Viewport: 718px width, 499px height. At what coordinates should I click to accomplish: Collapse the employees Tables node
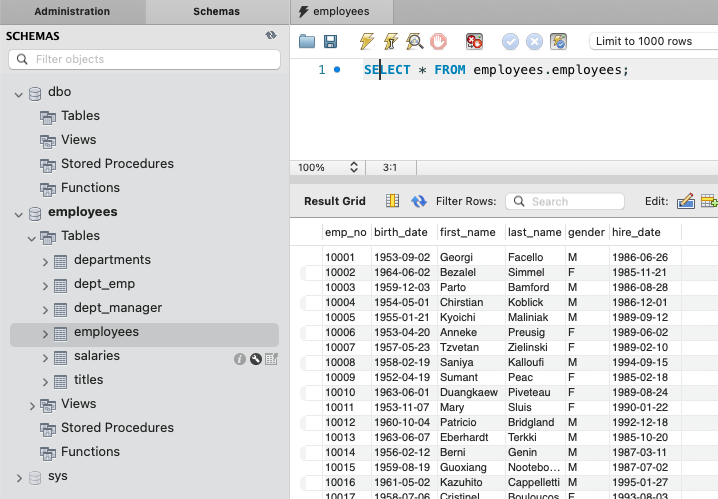click(32, 239)
